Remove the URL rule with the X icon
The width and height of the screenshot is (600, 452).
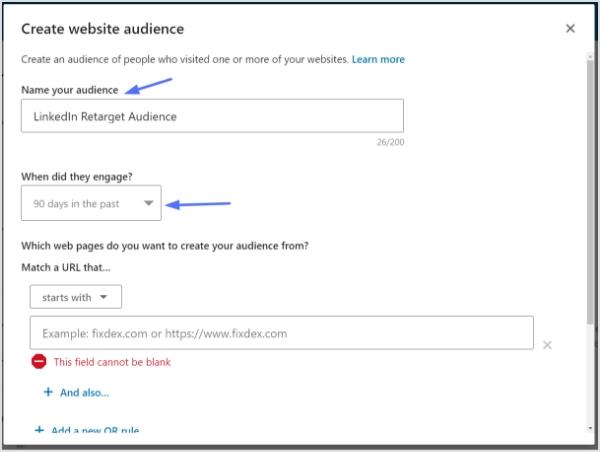[x=547, y=345]
